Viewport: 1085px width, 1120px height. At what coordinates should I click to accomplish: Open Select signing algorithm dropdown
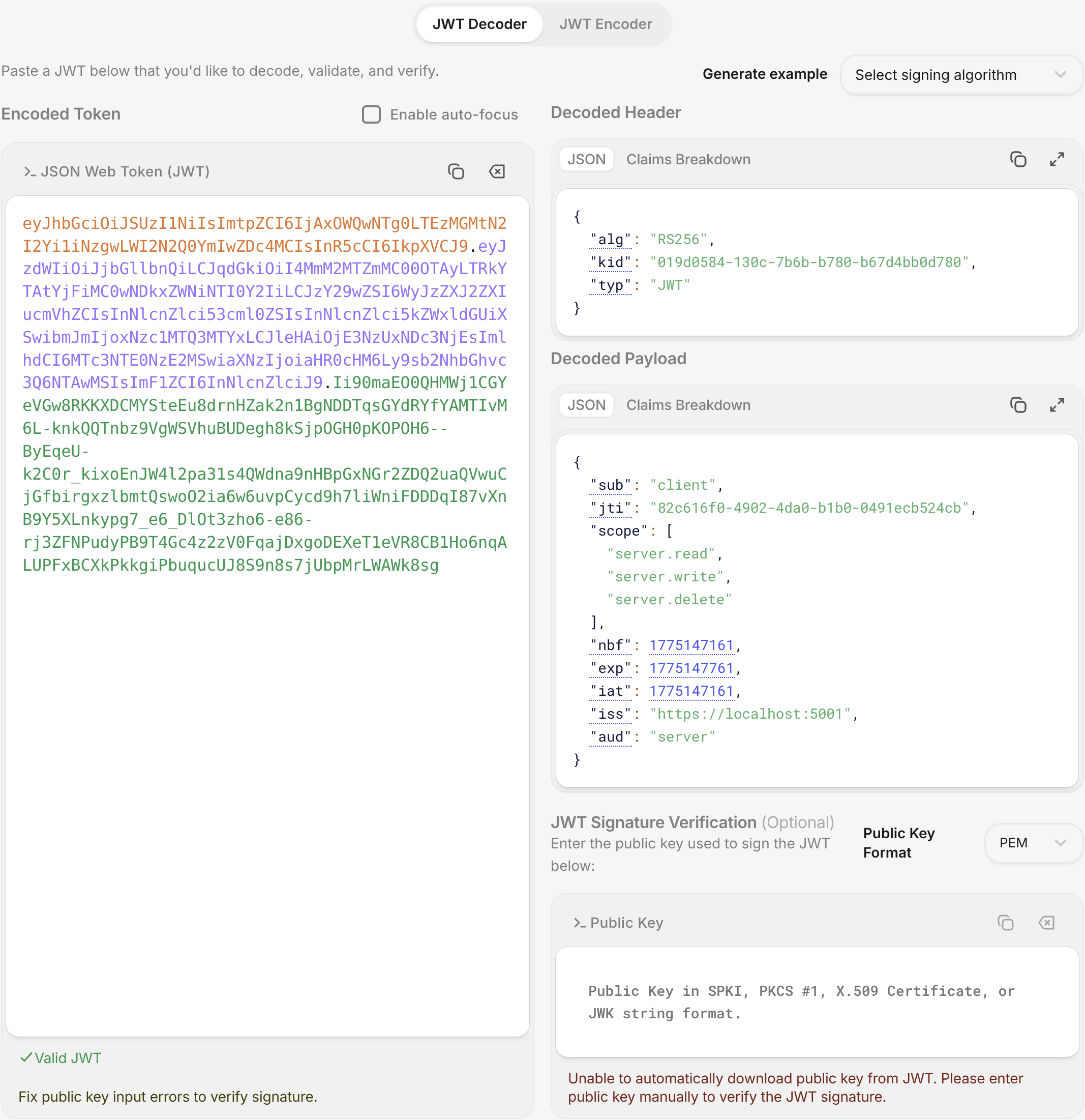961,75
